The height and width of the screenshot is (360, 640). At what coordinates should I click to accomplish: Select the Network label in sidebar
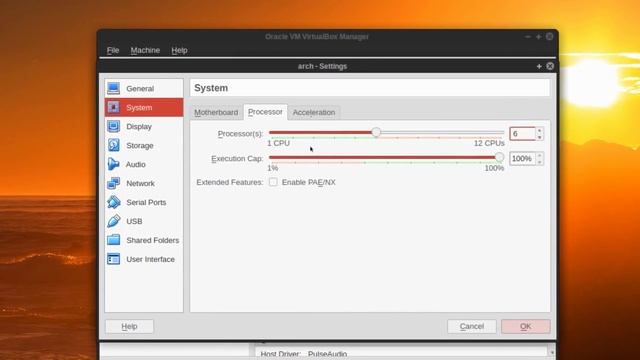click(140, 183)
